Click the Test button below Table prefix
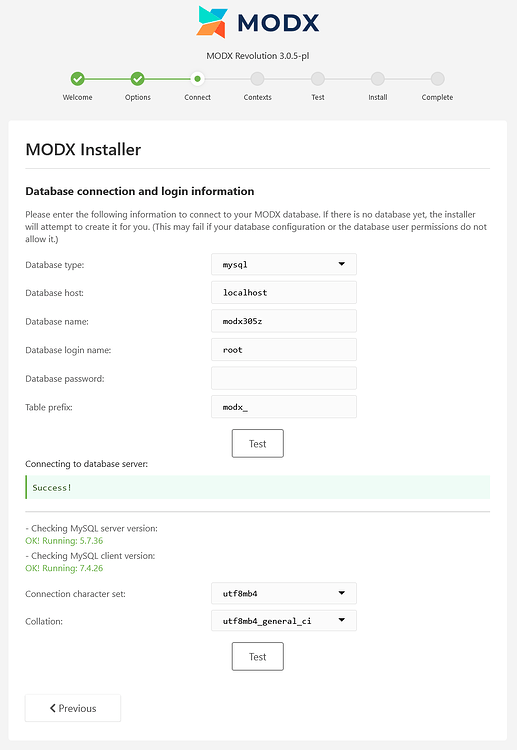 click(x=258, y=443)
